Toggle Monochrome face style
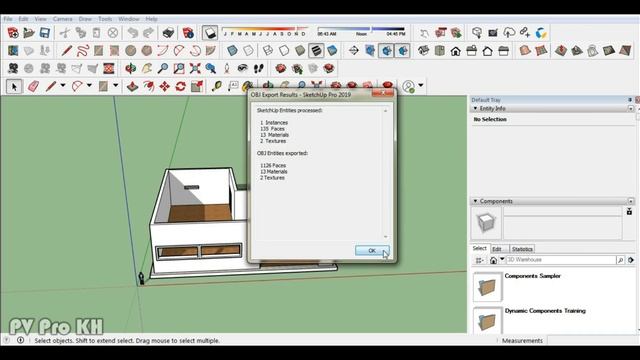640x360 pixels. point(332,51)
